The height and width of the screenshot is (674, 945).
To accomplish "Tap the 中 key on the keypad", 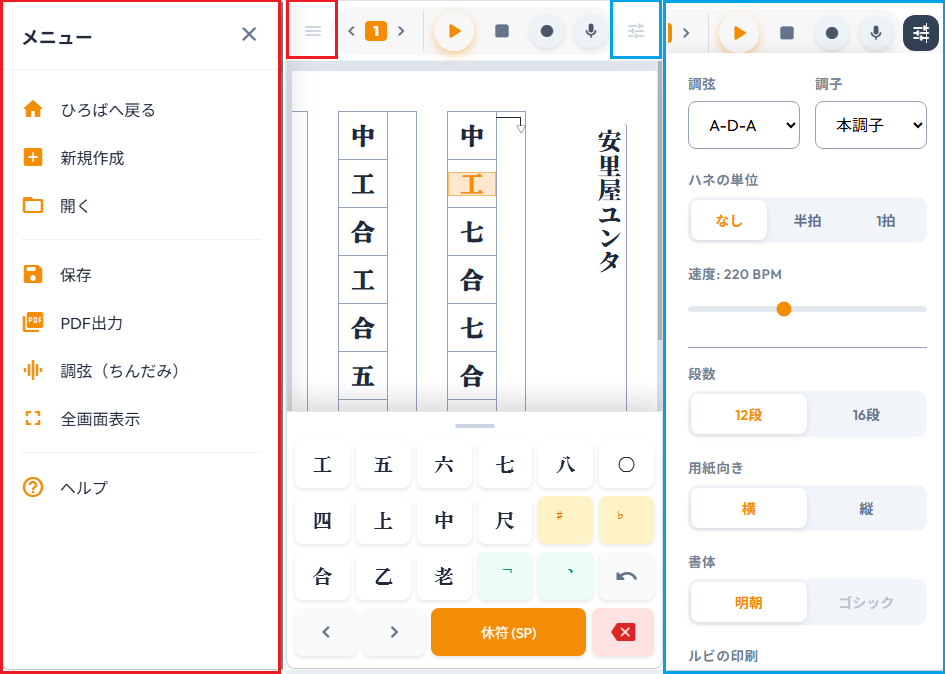I will point(444,520).
